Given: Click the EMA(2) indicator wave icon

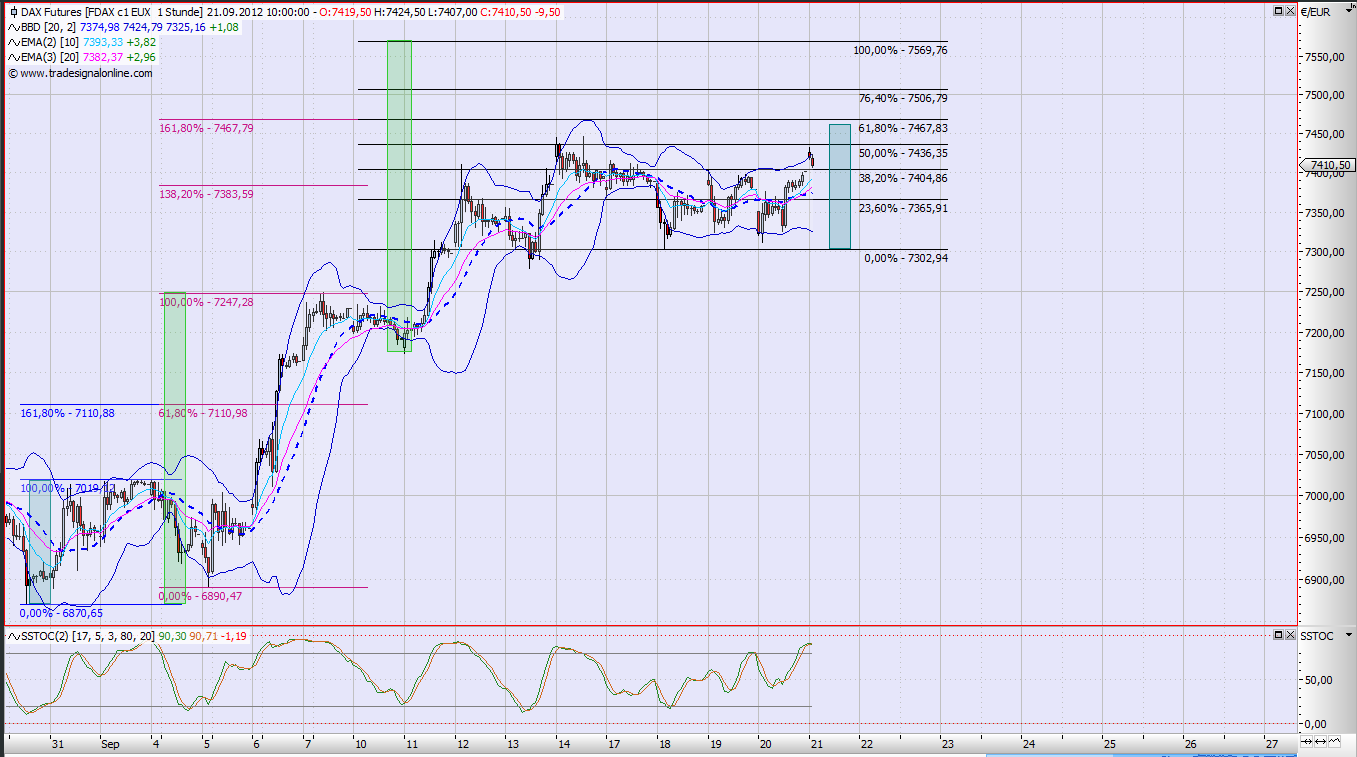Looking at the screenshot, I should [x=13, y=42].
